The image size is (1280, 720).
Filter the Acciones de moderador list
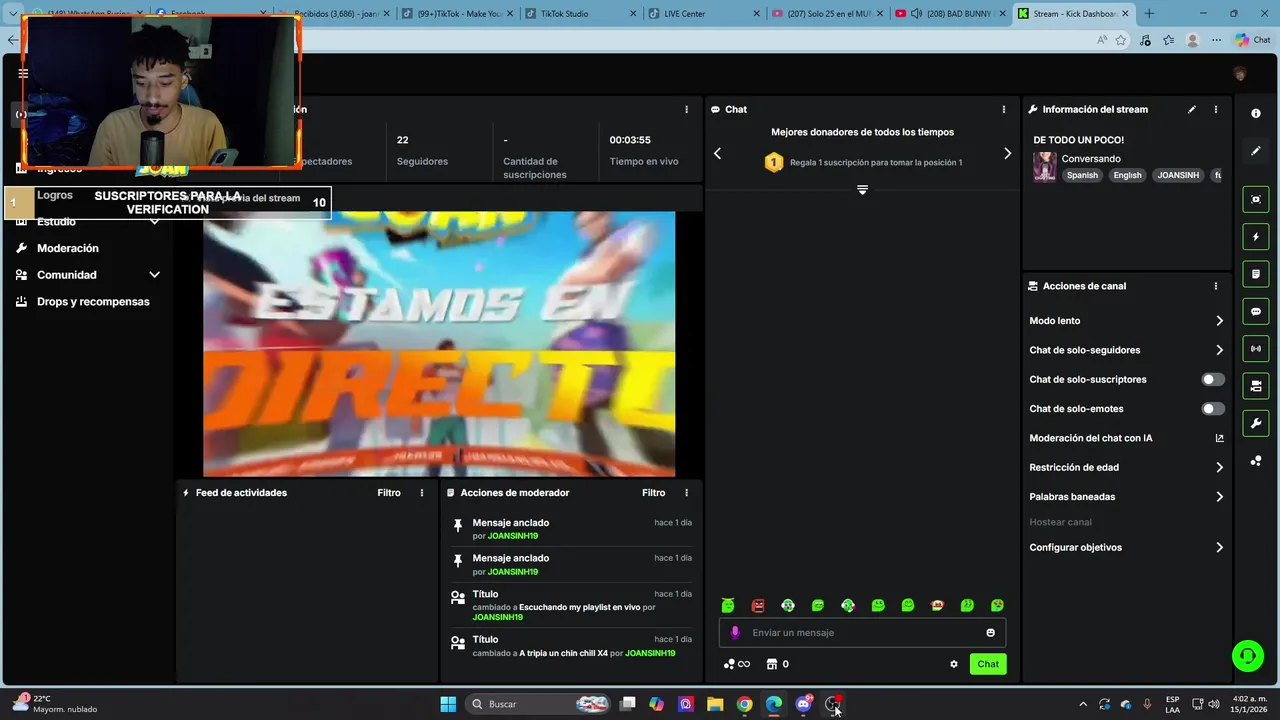coord(653,493)
